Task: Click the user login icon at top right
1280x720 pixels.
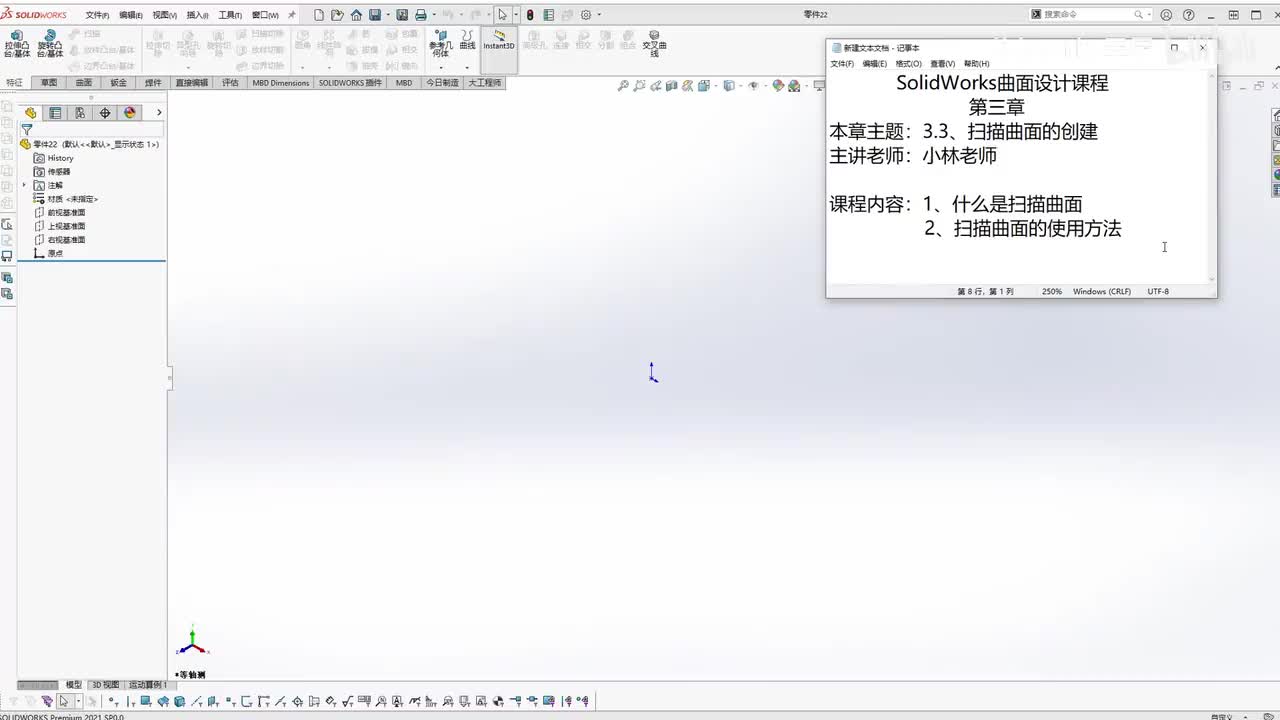Action: point(1166,15)
